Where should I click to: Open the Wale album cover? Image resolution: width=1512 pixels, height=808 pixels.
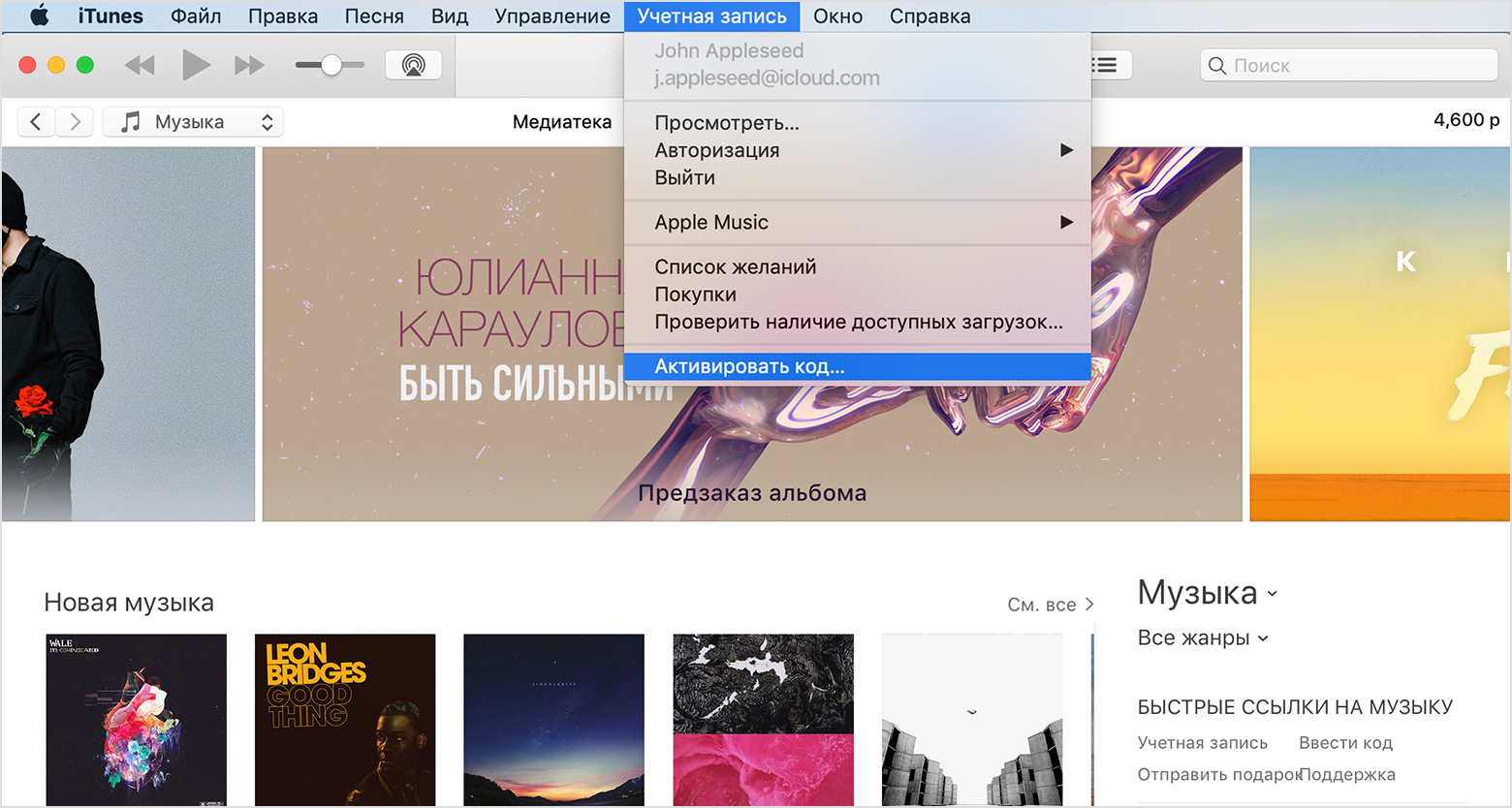(x=137, y=720)
